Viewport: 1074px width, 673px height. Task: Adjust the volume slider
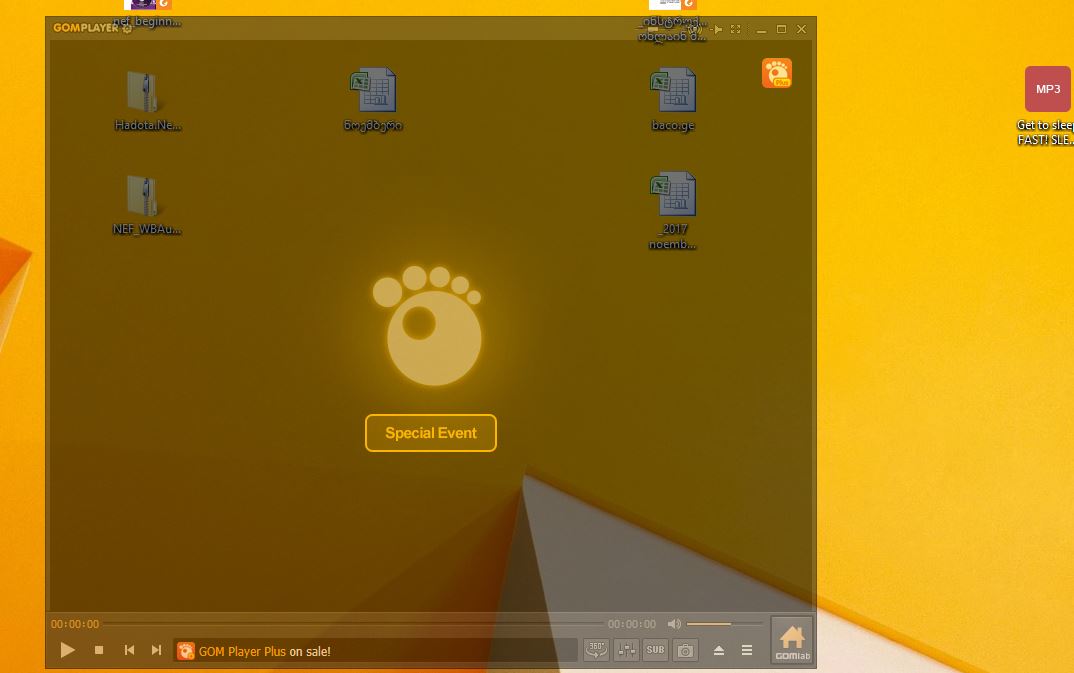point(725,624)
